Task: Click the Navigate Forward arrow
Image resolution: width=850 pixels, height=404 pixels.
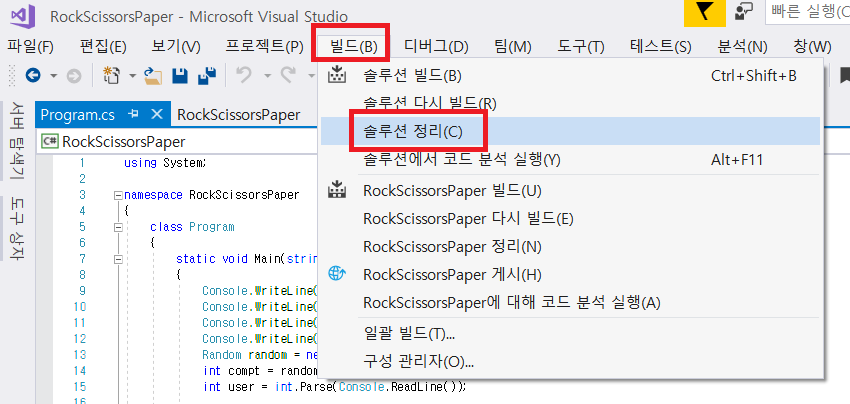Action: 74,76
